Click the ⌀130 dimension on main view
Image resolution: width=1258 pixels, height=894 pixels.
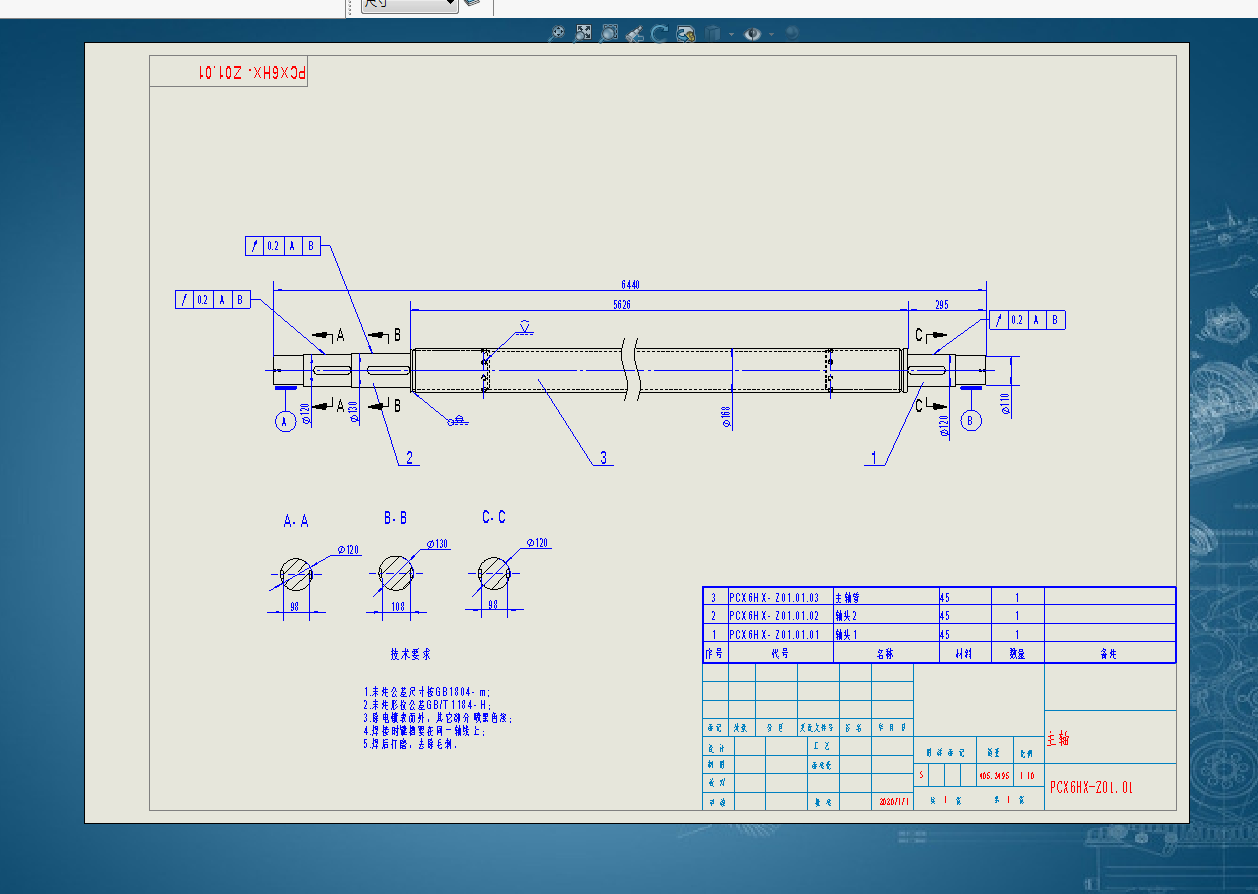point(355,413)
